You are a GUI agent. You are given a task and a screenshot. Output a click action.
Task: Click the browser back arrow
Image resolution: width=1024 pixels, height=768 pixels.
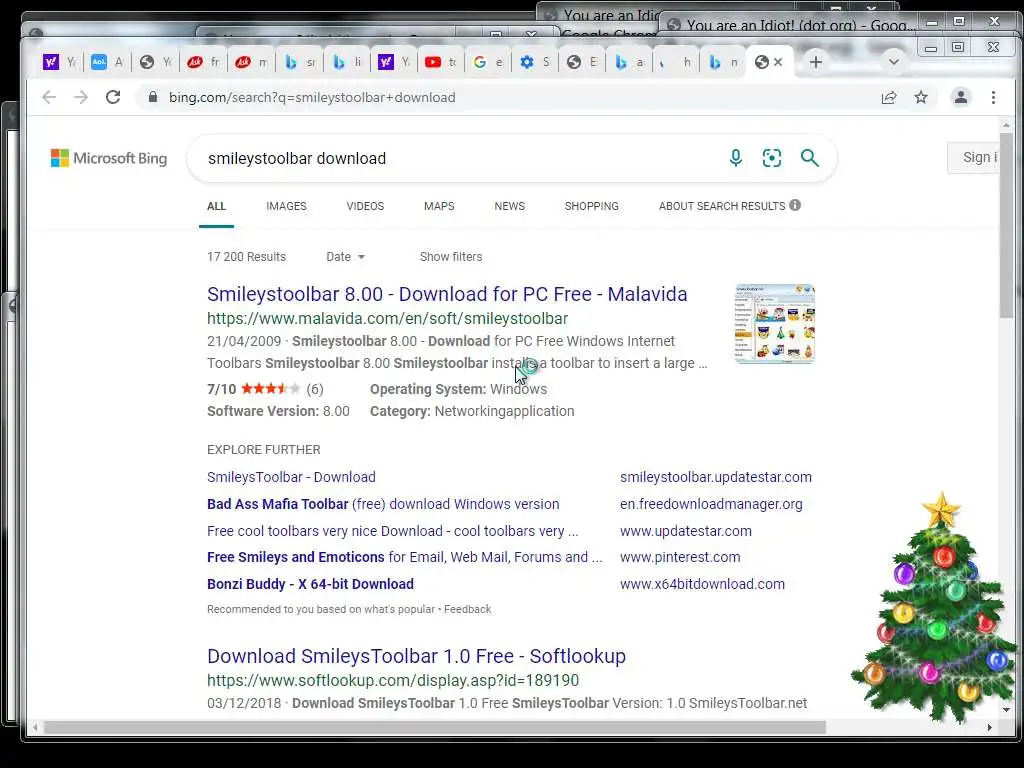(x=49, y=97)
